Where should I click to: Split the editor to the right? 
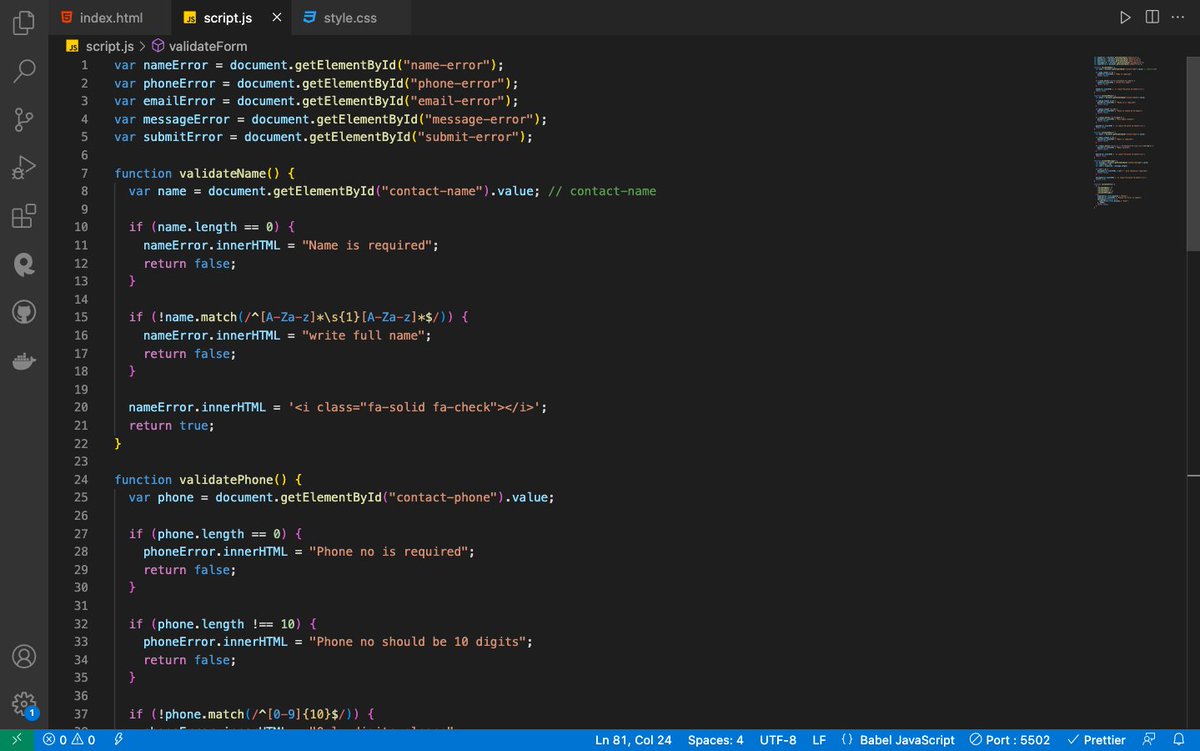1152,17
